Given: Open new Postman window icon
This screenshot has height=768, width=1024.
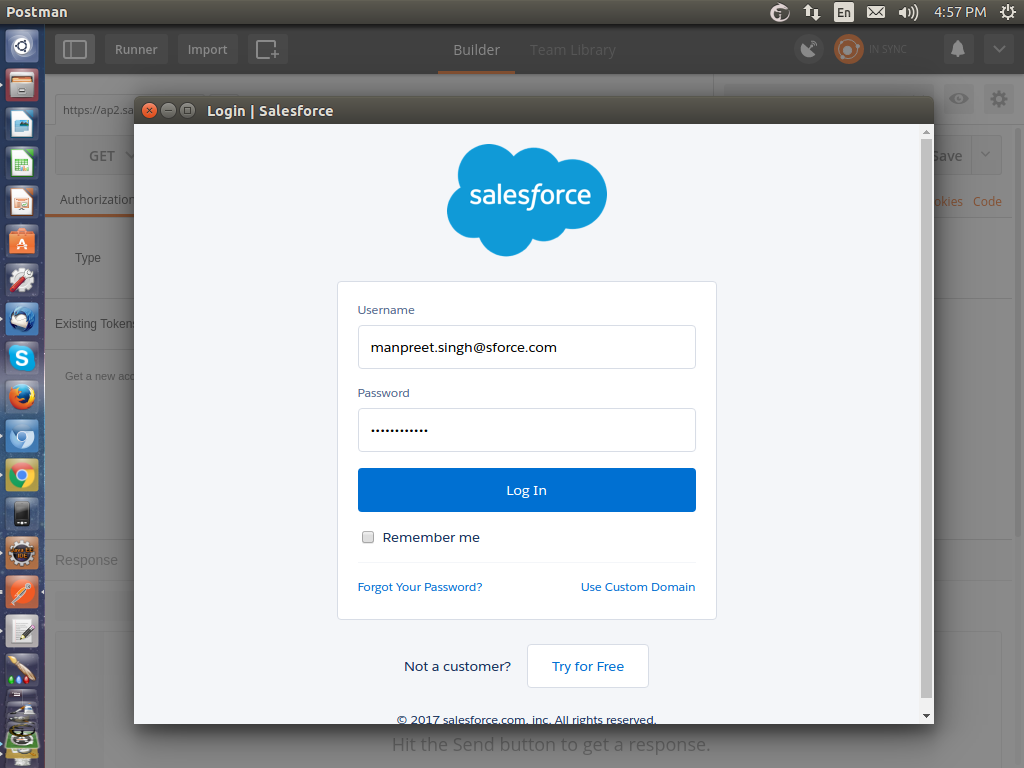Looking at the screenshot, I should click(x=267, y=50).
